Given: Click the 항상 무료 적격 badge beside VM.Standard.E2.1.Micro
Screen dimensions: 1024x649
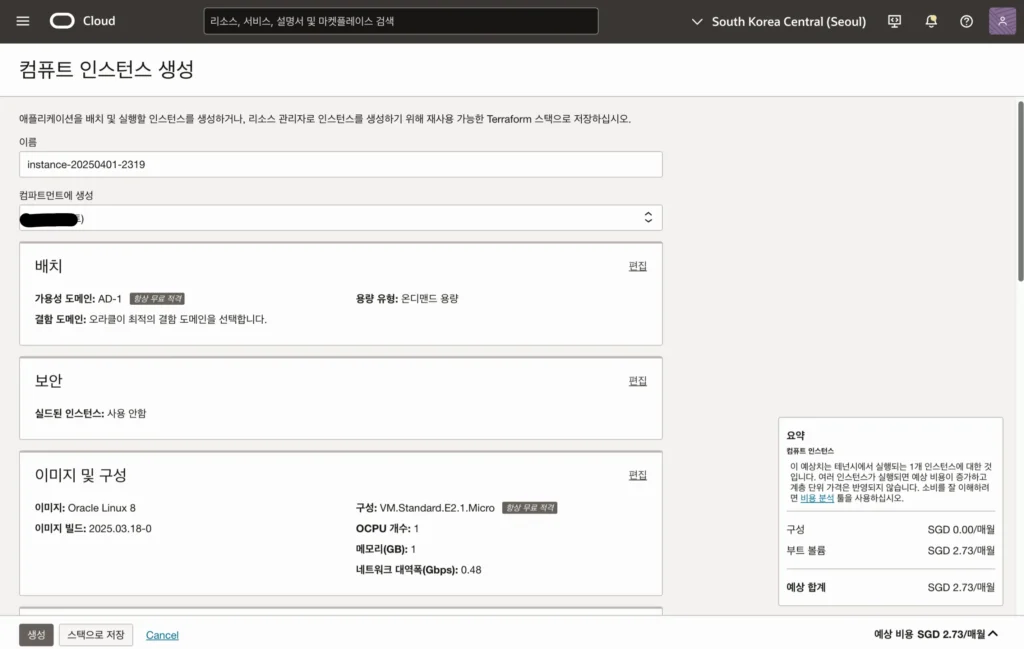Looking at the screenshot, I should [529, 508].
